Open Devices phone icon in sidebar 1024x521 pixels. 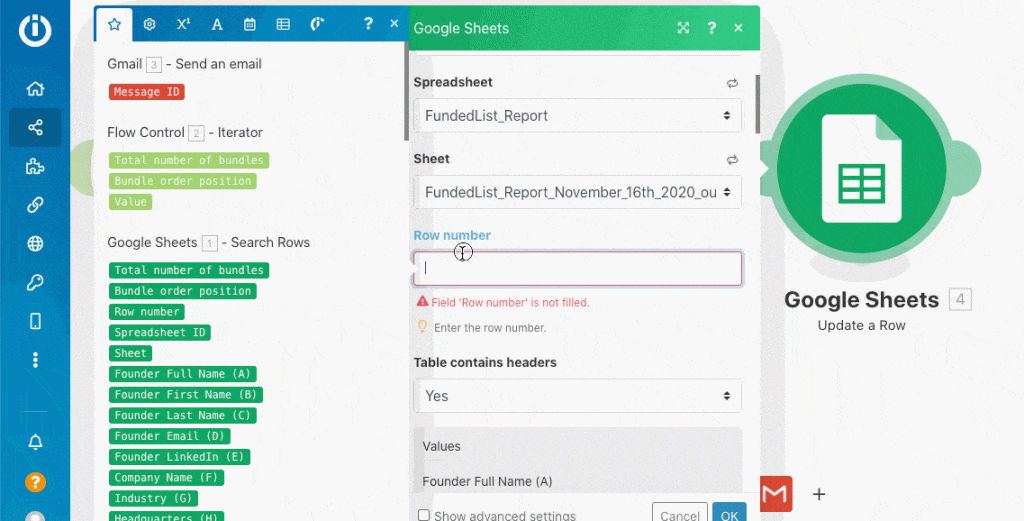(35, 321)
